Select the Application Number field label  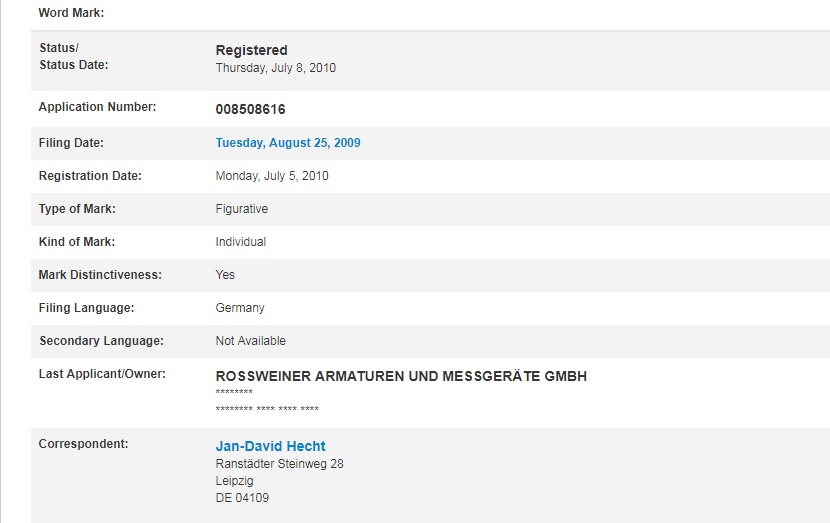coord(97,107)
